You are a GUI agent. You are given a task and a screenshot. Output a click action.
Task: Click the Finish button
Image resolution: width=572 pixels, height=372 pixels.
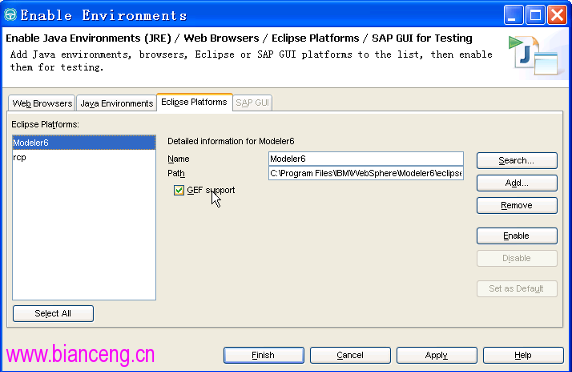[x=264, y=355]
